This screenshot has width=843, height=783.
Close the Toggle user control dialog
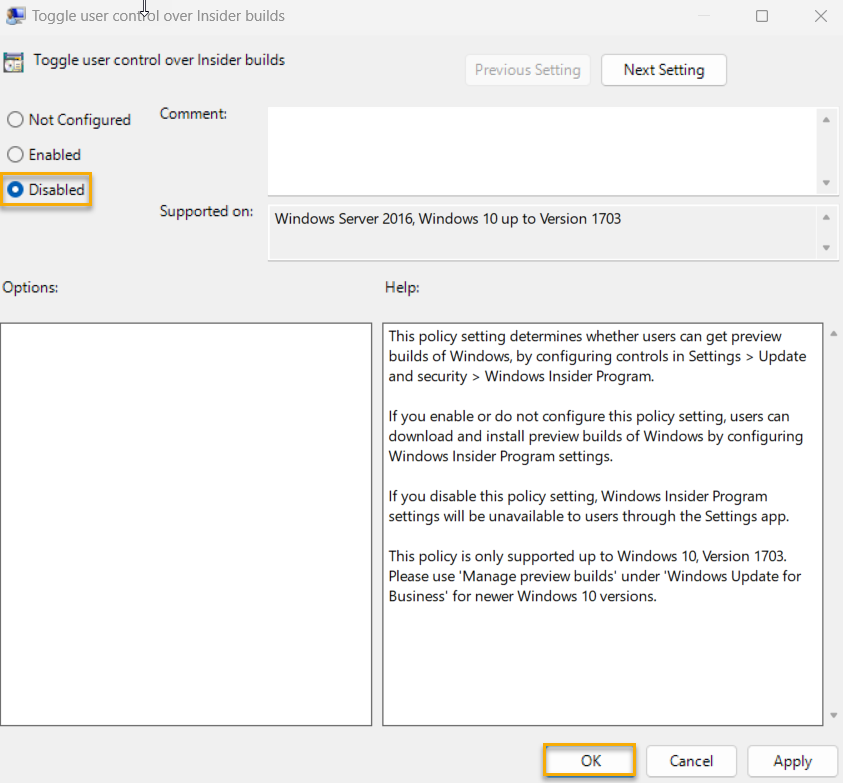pos(820,15)
